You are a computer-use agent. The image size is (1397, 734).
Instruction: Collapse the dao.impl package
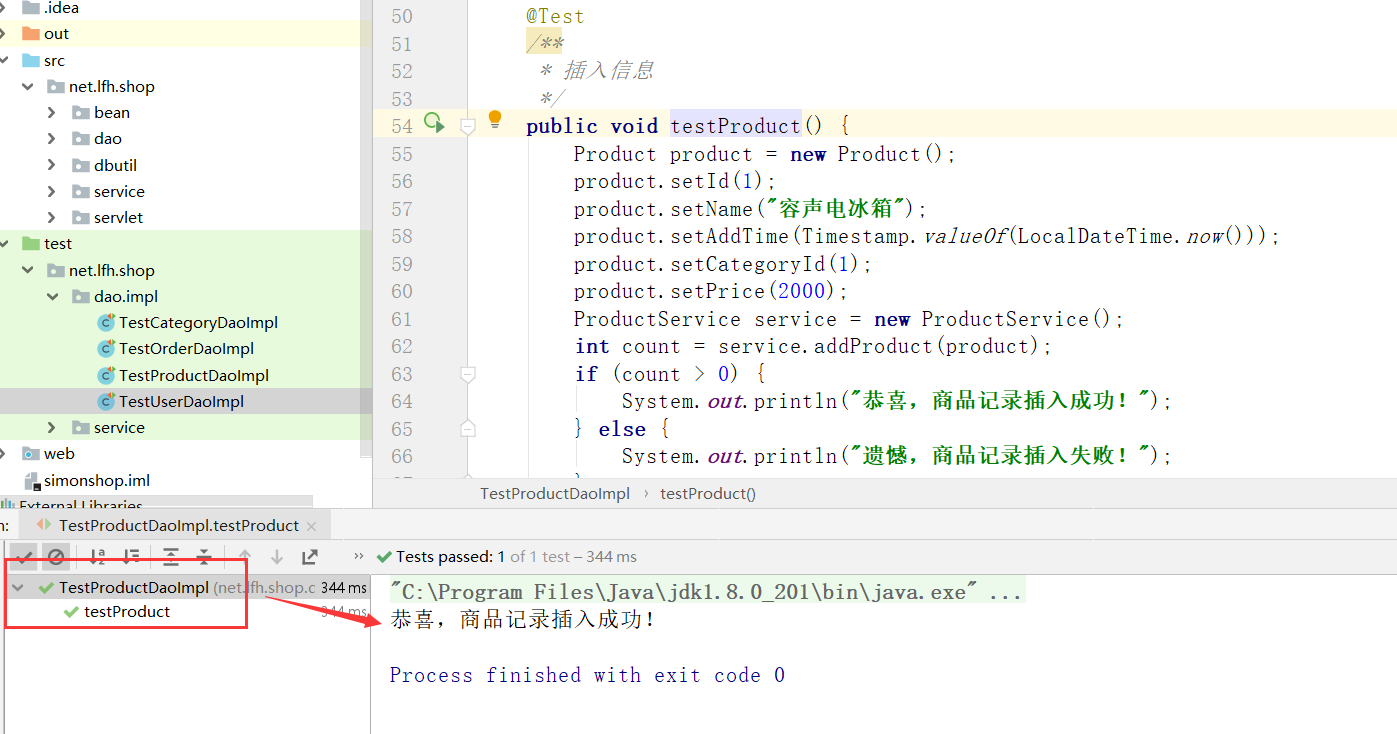[x=52, y=297]
